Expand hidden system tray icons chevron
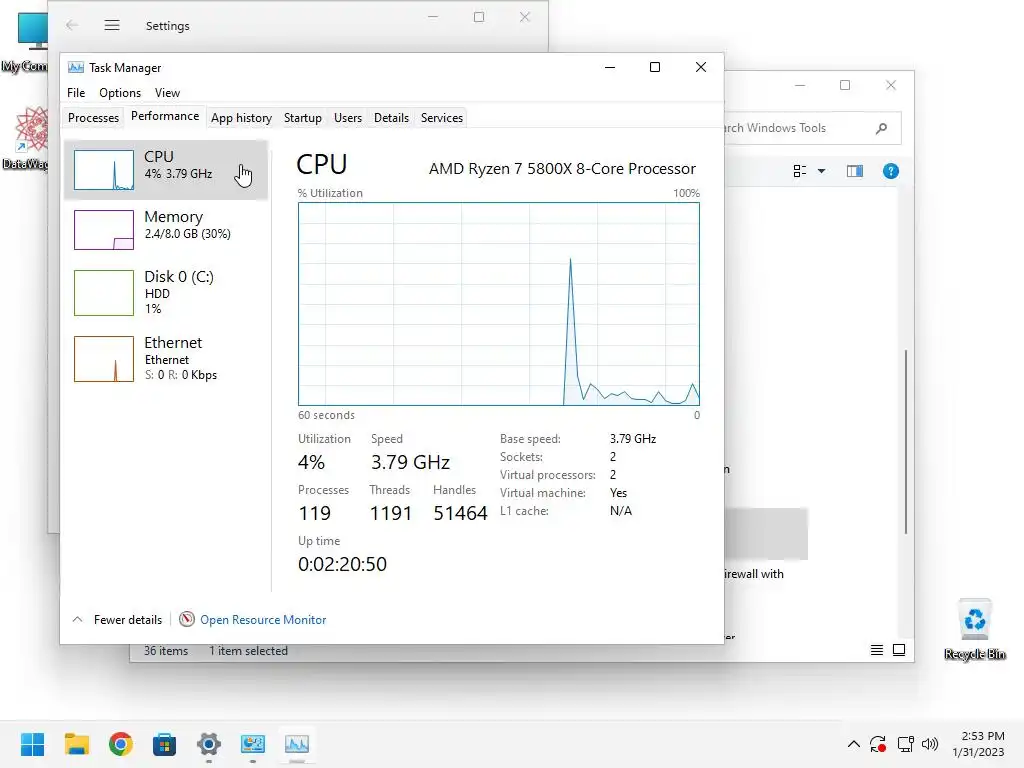 pyautogui.click(x=854, y=744)
